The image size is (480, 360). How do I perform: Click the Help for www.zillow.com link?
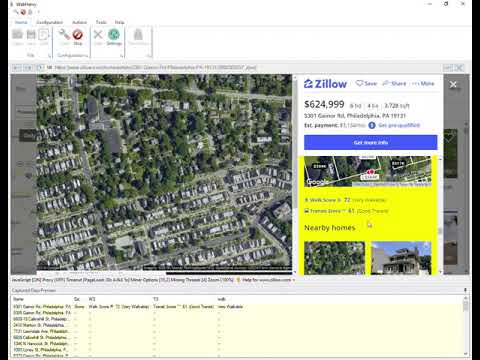266,280
